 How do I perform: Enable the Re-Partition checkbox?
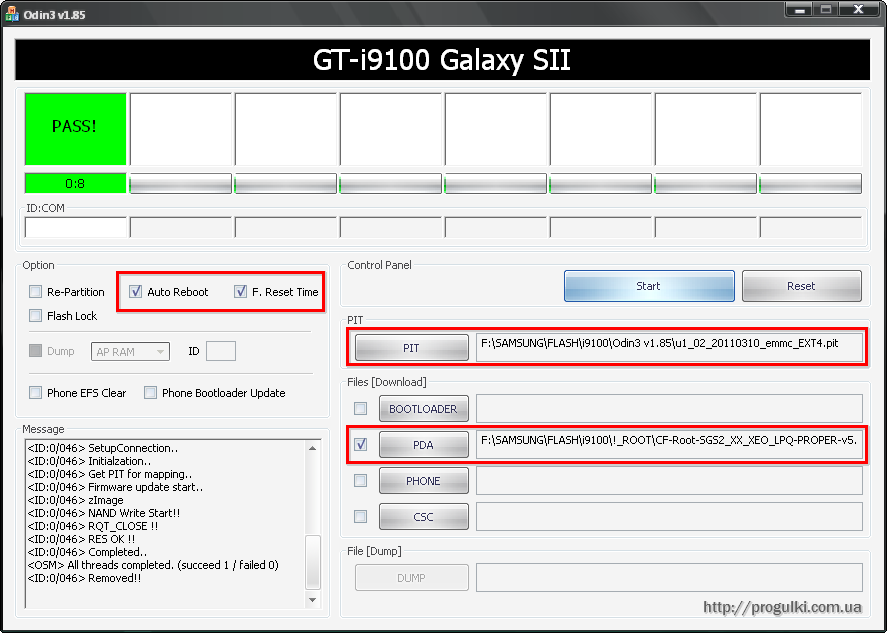coord(36,292)
